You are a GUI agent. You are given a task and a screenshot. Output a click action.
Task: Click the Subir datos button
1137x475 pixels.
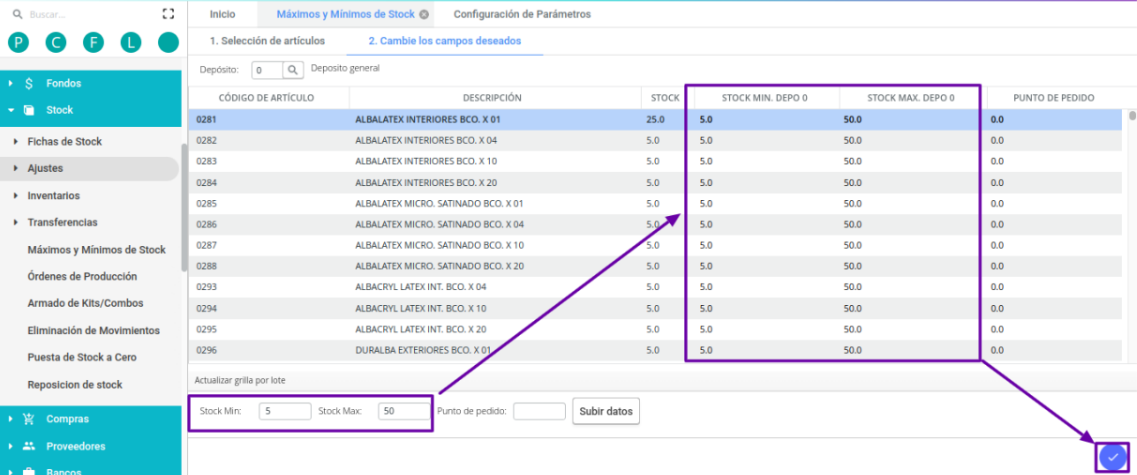click(606, 411)
